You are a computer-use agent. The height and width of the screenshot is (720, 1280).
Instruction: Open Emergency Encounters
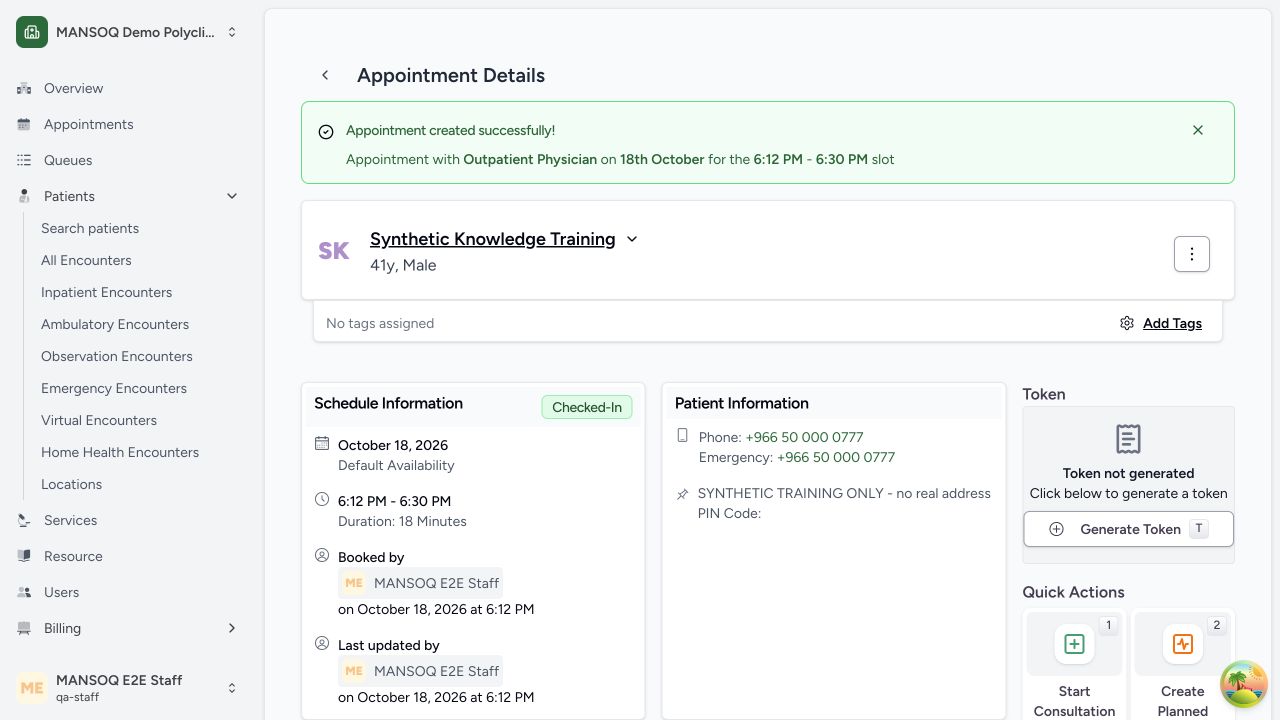tap(114, 388)
